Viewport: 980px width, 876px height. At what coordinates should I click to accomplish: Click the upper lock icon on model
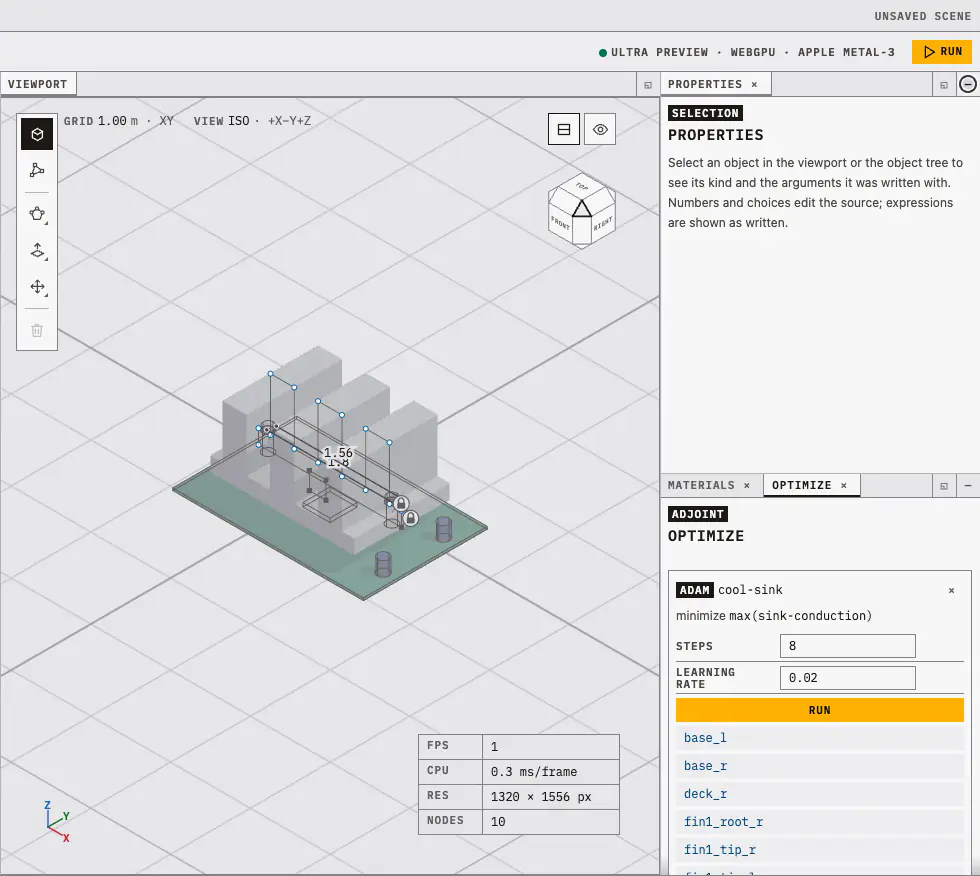click(401, 504)
